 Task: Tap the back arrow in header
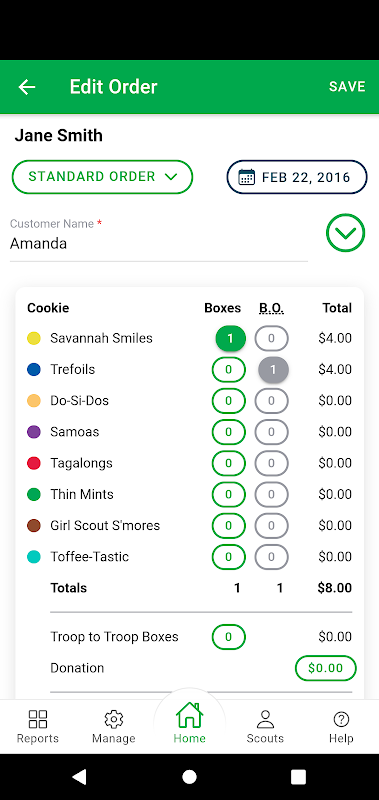[27, 87]
